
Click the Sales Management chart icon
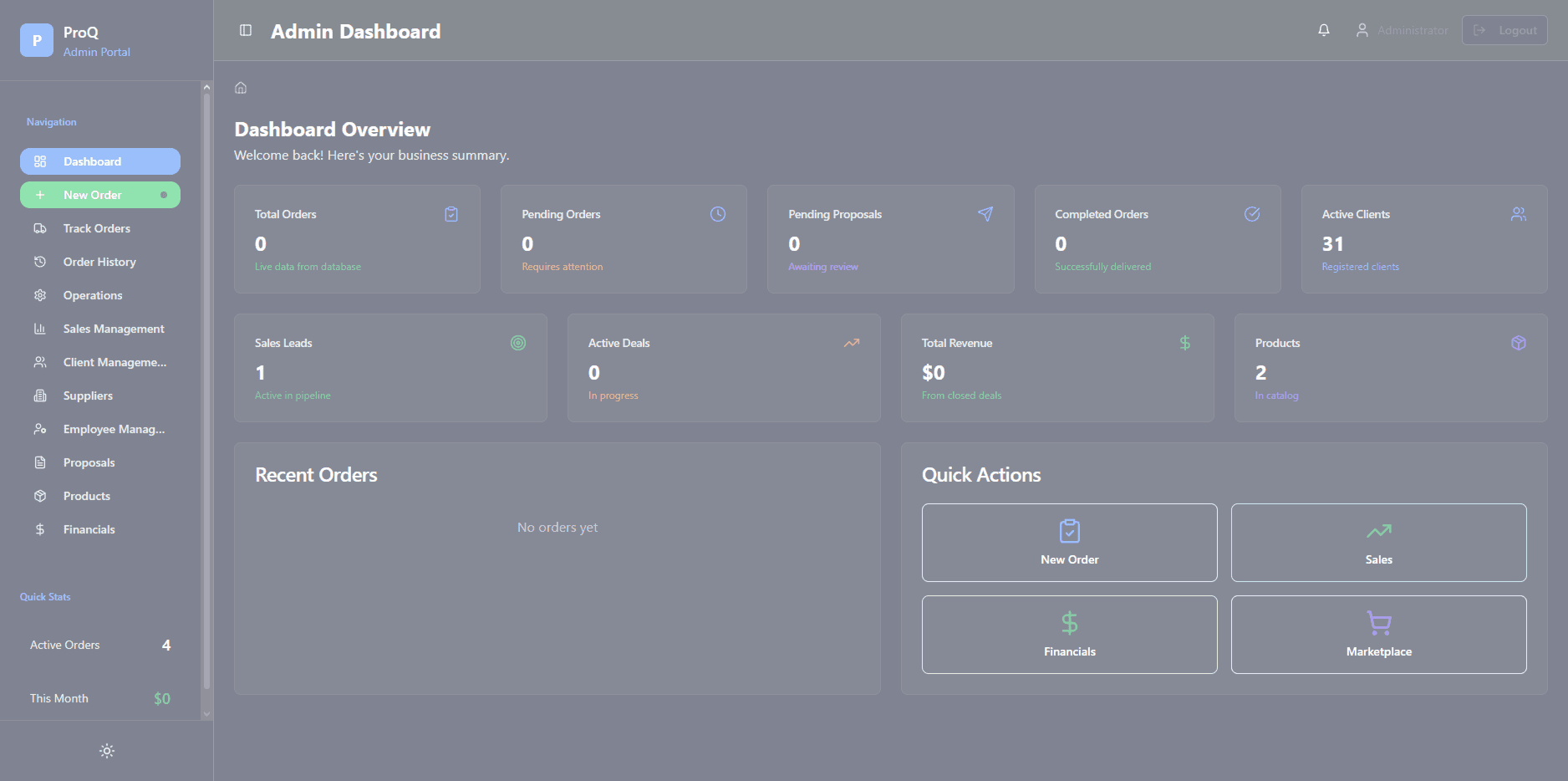click(x=40, y=329)
